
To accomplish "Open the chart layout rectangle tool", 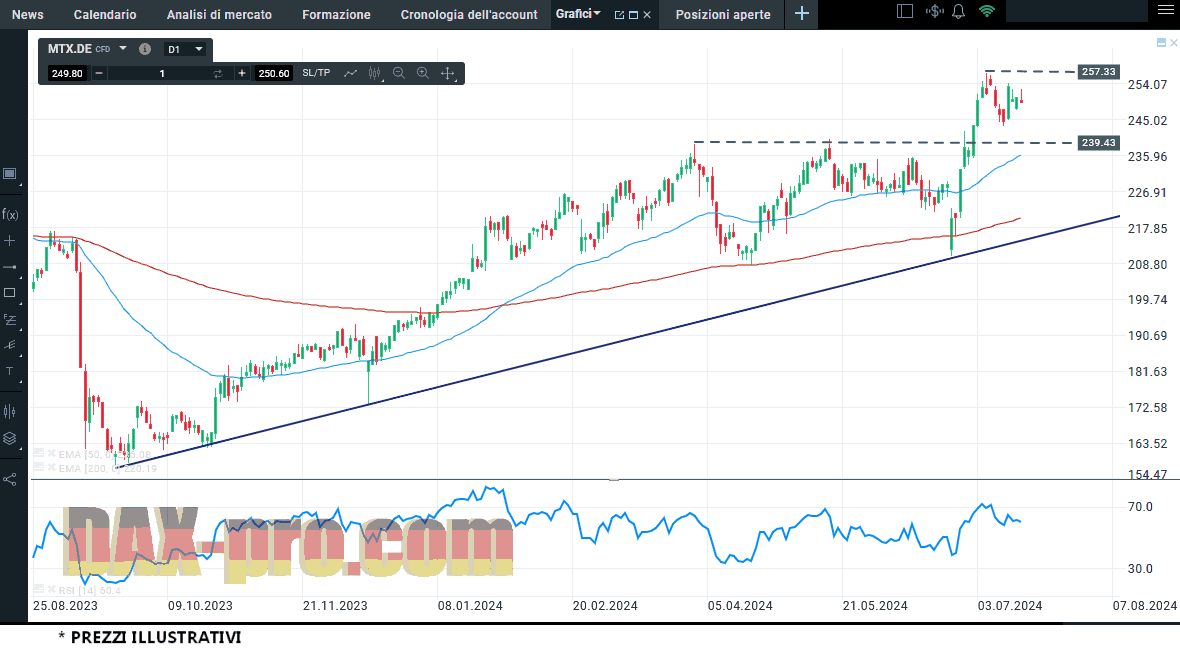I will pos(10,174).
